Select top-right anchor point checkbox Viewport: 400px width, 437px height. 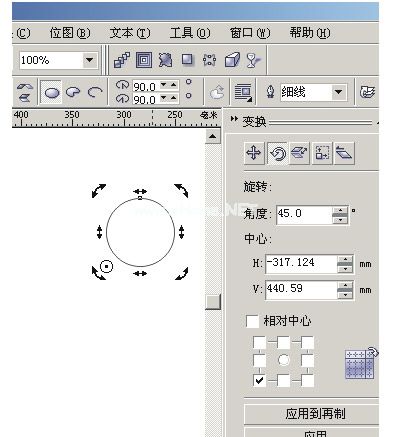tap(307, 342)
